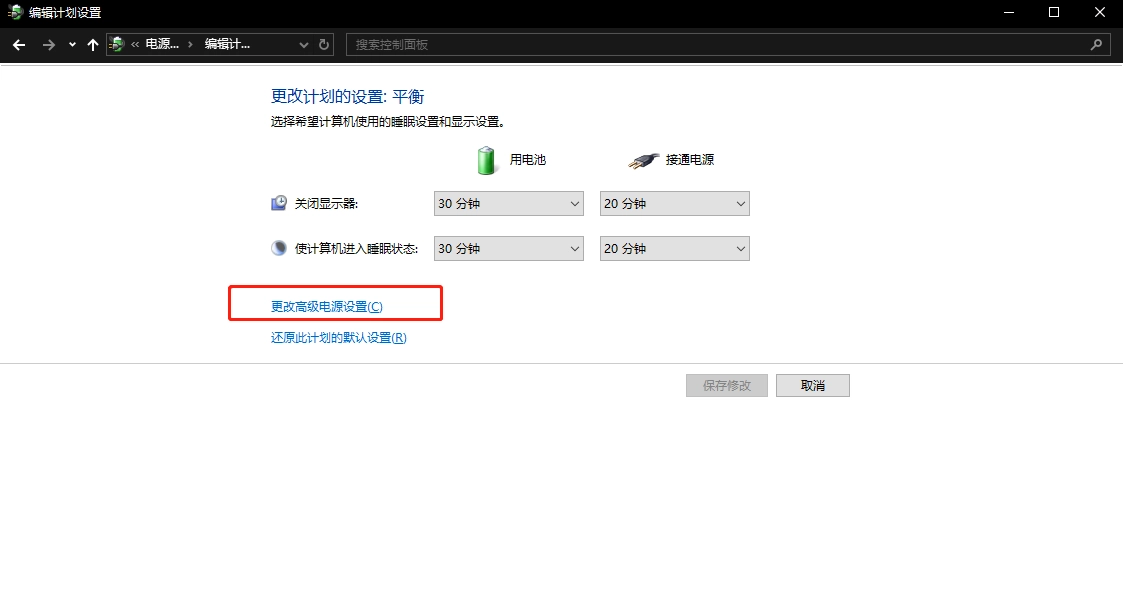Expand the address bar history chevron
The height and width of the screenshot is (607, 1123).
305,45
